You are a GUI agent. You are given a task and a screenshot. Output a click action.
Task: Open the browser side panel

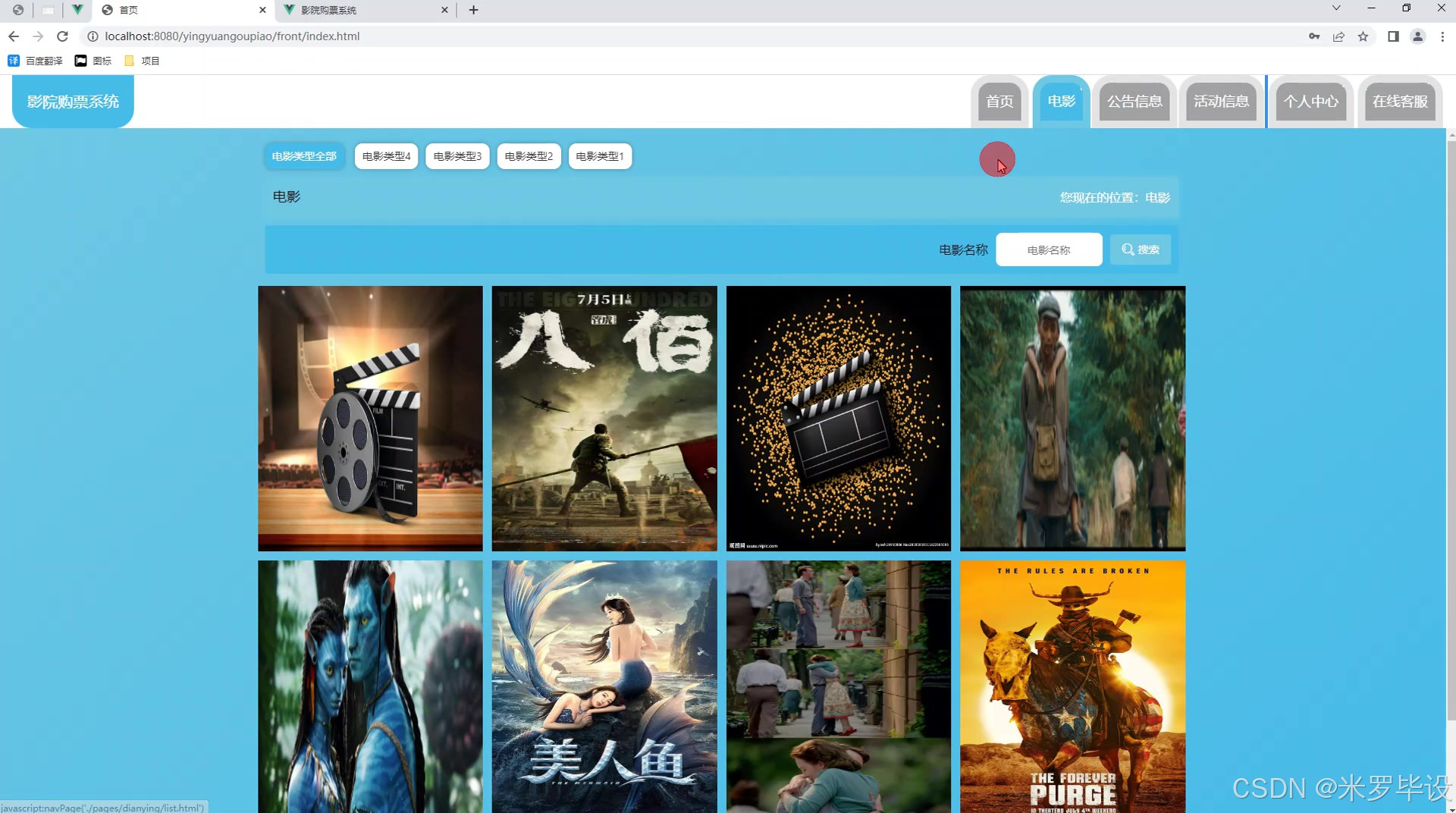pyautogui.click(x=1393, y=36)
